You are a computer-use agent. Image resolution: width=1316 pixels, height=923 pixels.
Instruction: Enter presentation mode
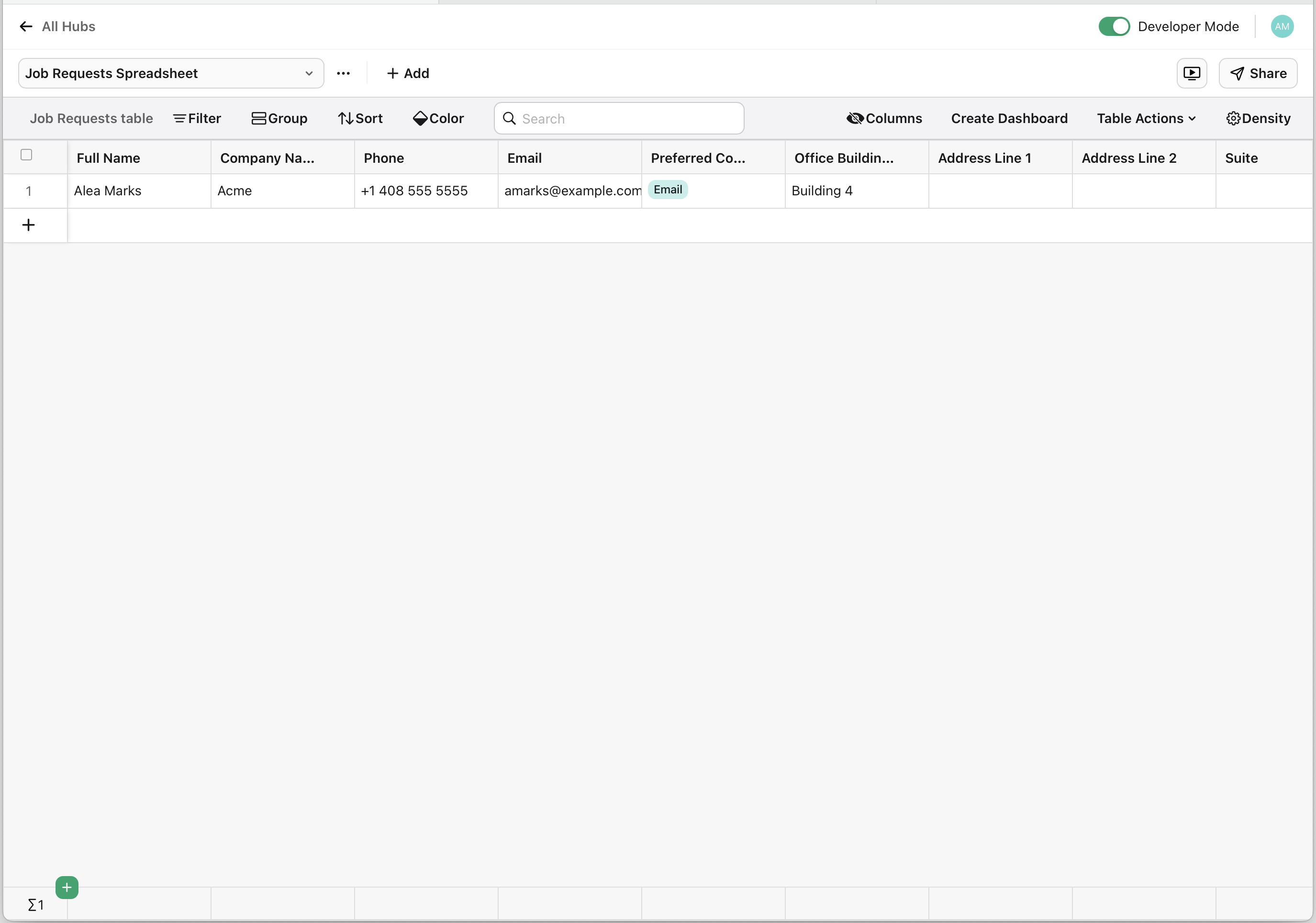click(1192, 73)
